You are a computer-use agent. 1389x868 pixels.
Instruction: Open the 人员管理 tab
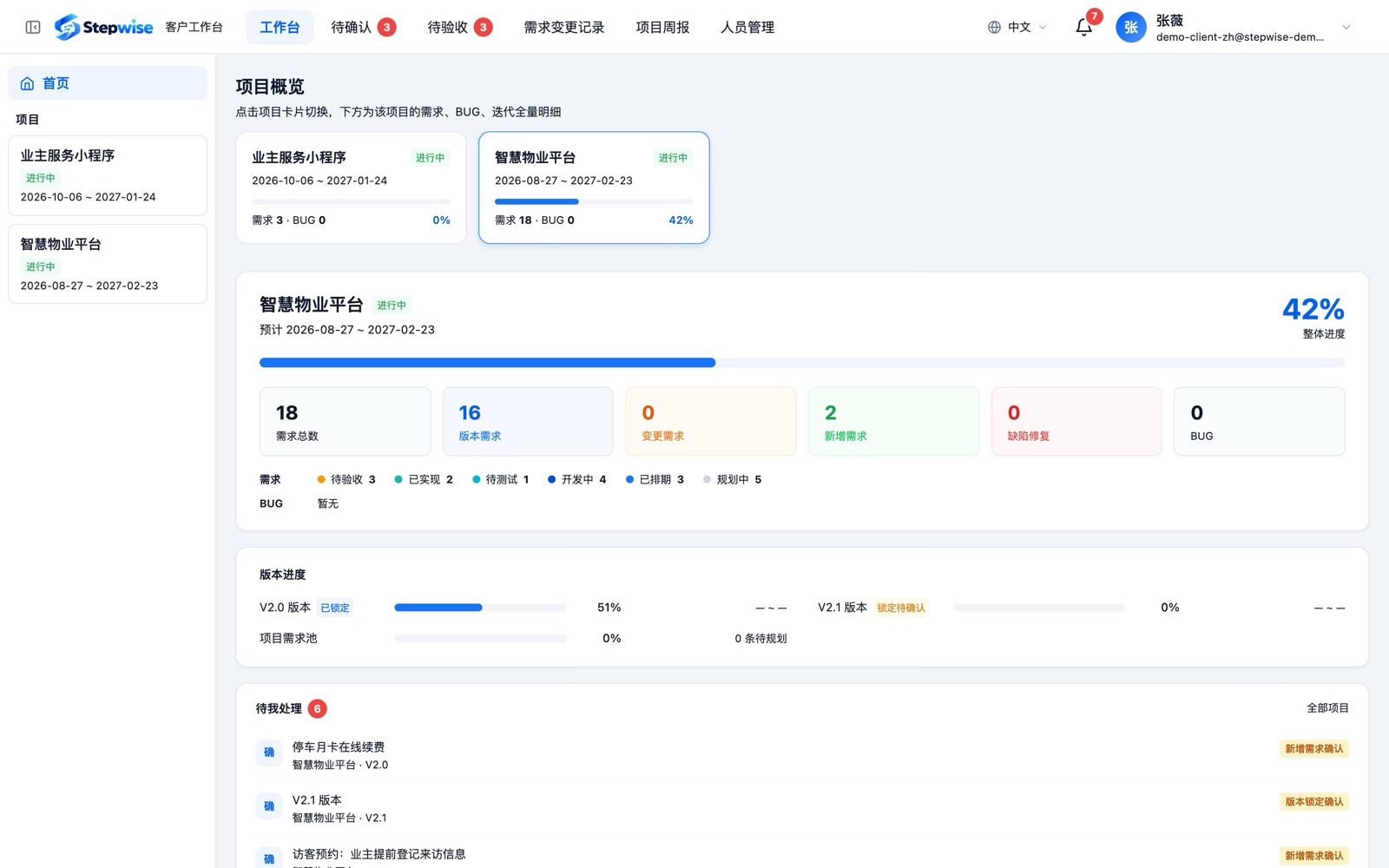[747, 27]
